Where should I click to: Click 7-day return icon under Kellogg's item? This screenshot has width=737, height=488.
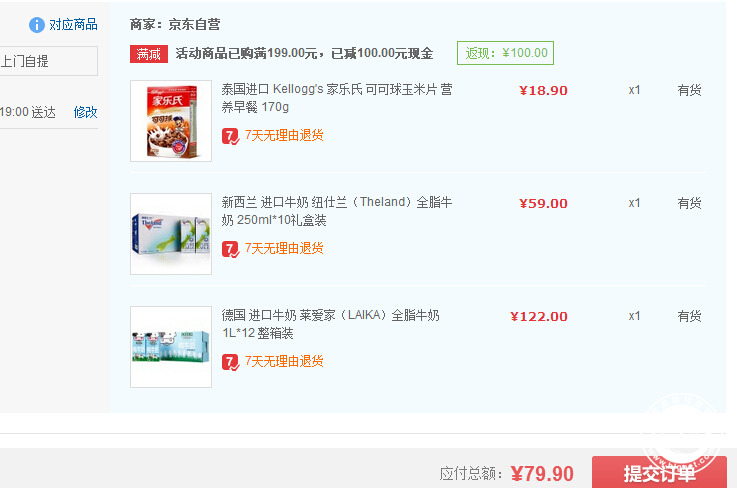pyautogui.click(x=230, y=136)
